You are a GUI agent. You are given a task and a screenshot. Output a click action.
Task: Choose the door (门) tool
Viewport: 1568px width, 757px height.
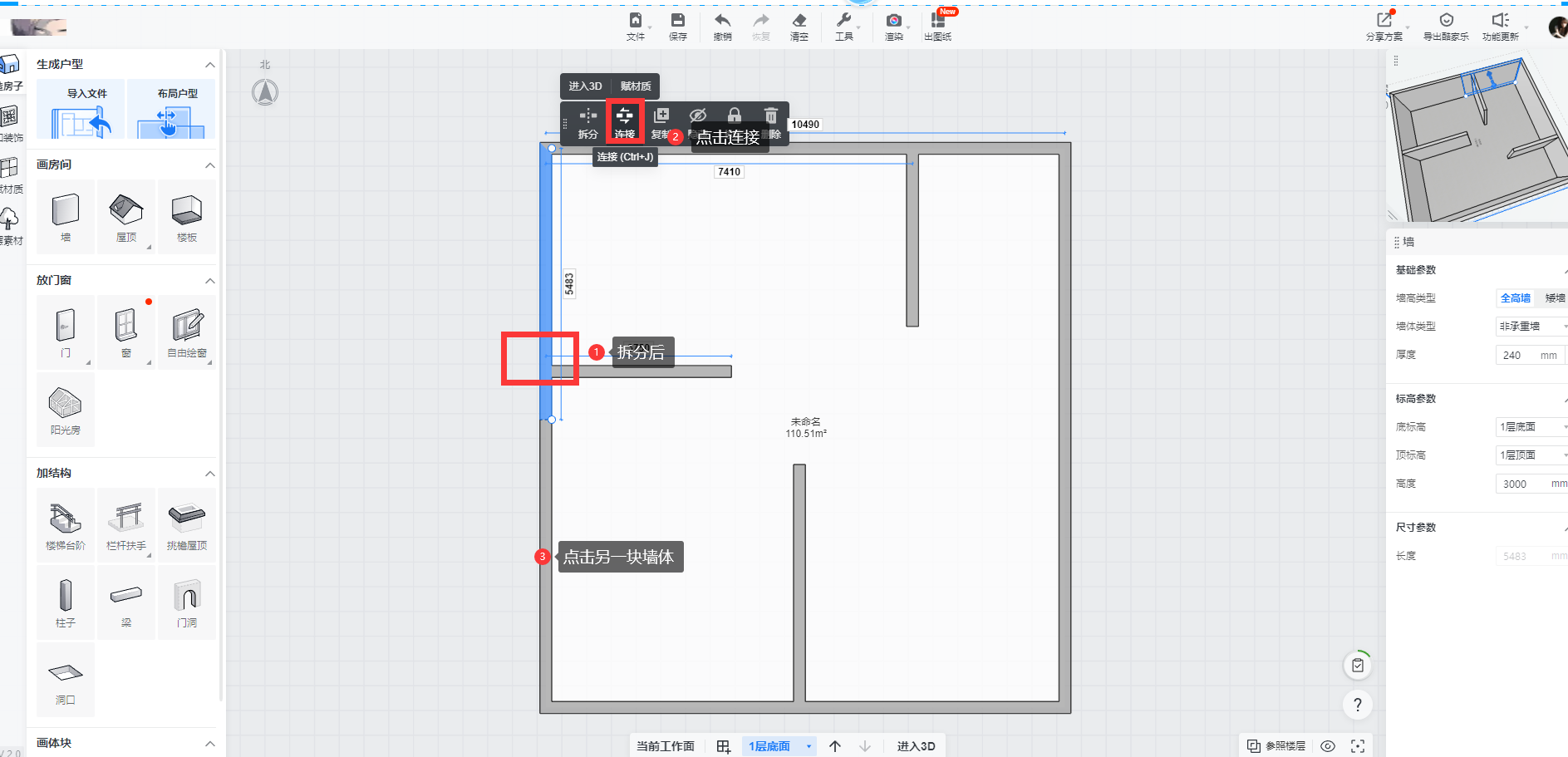[x=66, y=332]
